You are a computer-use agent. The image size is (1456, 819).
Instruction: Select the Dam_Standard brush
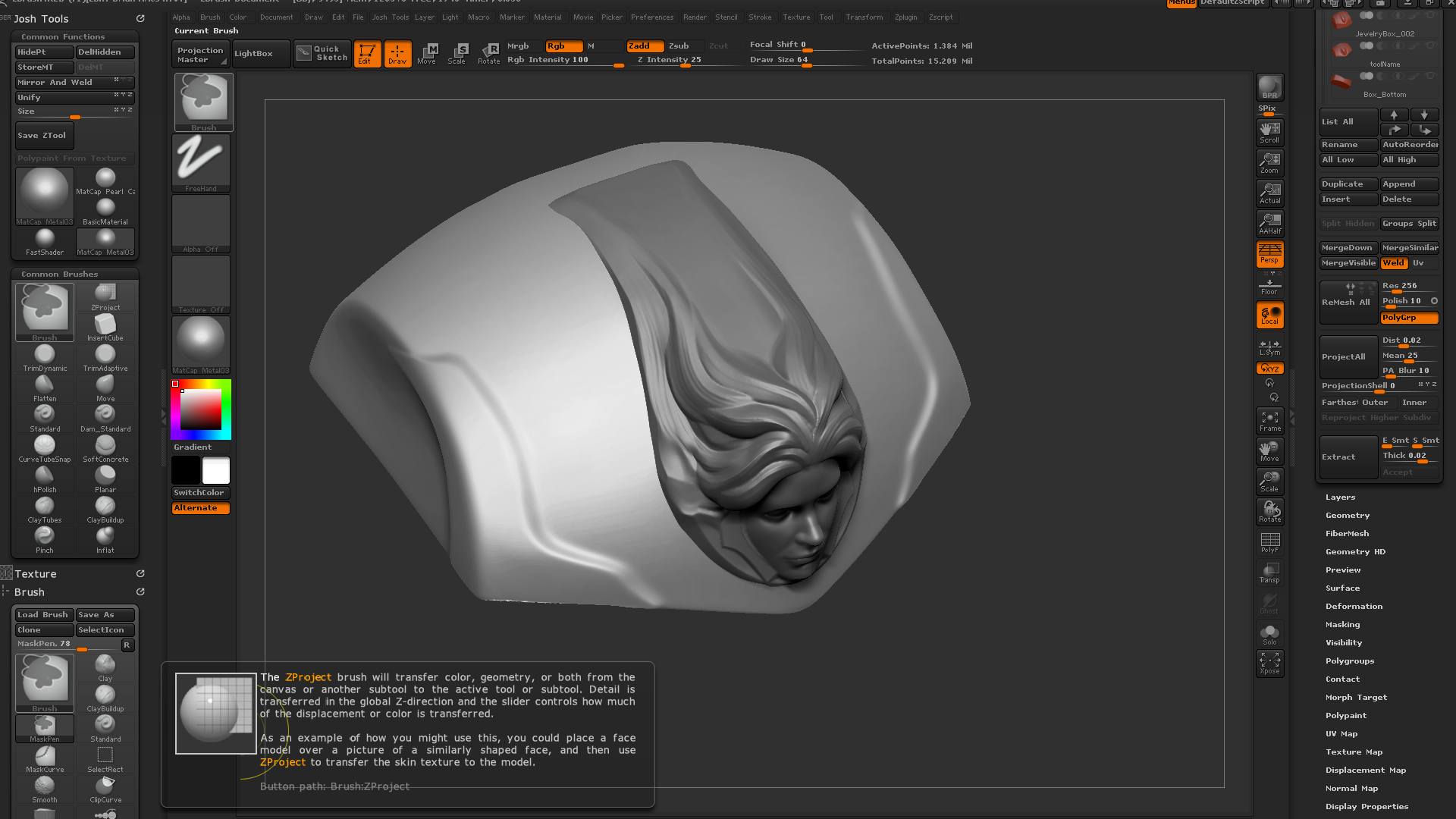[x=105, y=419]
